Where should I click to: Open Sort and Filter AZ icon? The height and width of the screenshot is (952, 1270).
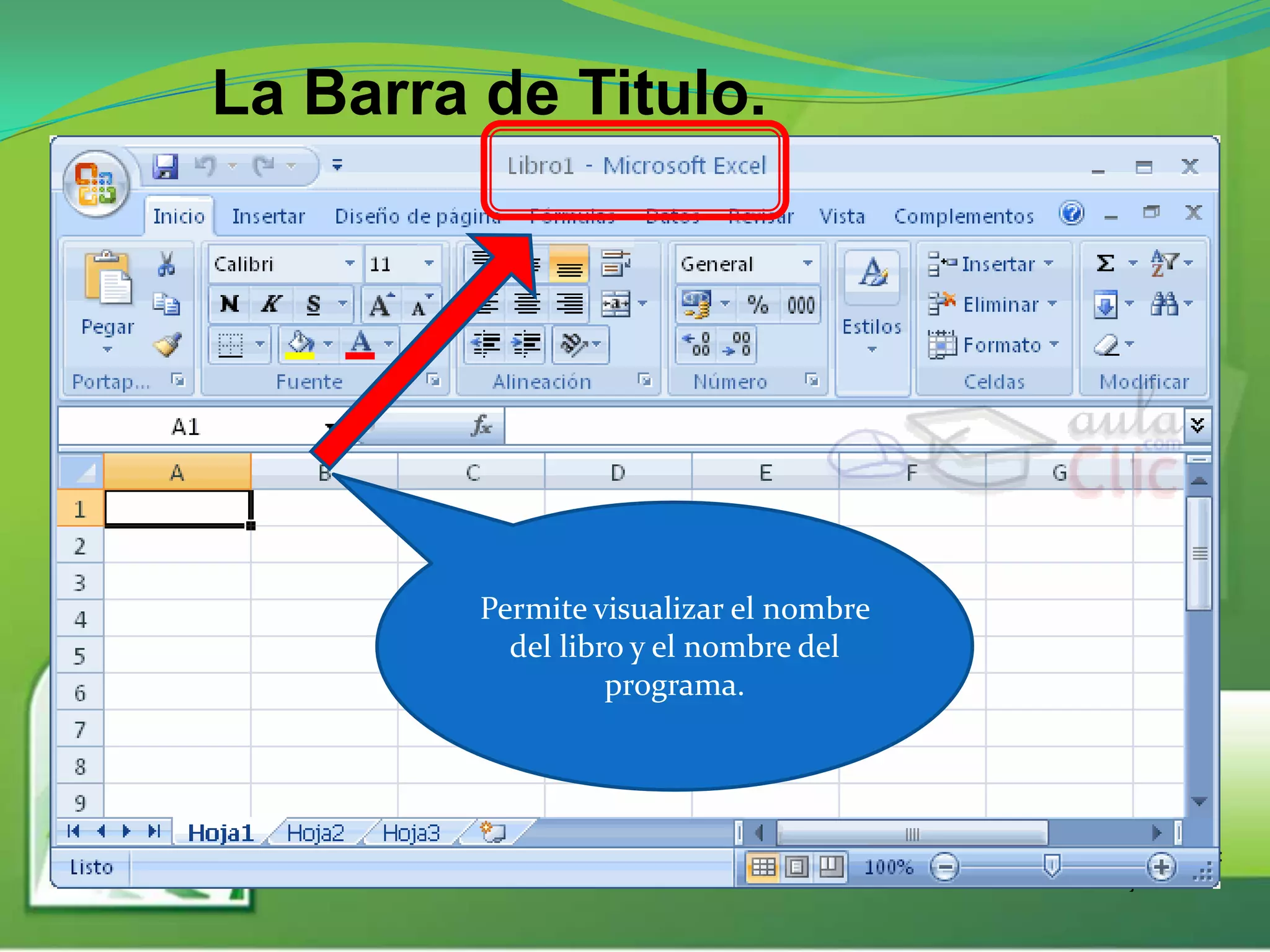[1165, 263]
